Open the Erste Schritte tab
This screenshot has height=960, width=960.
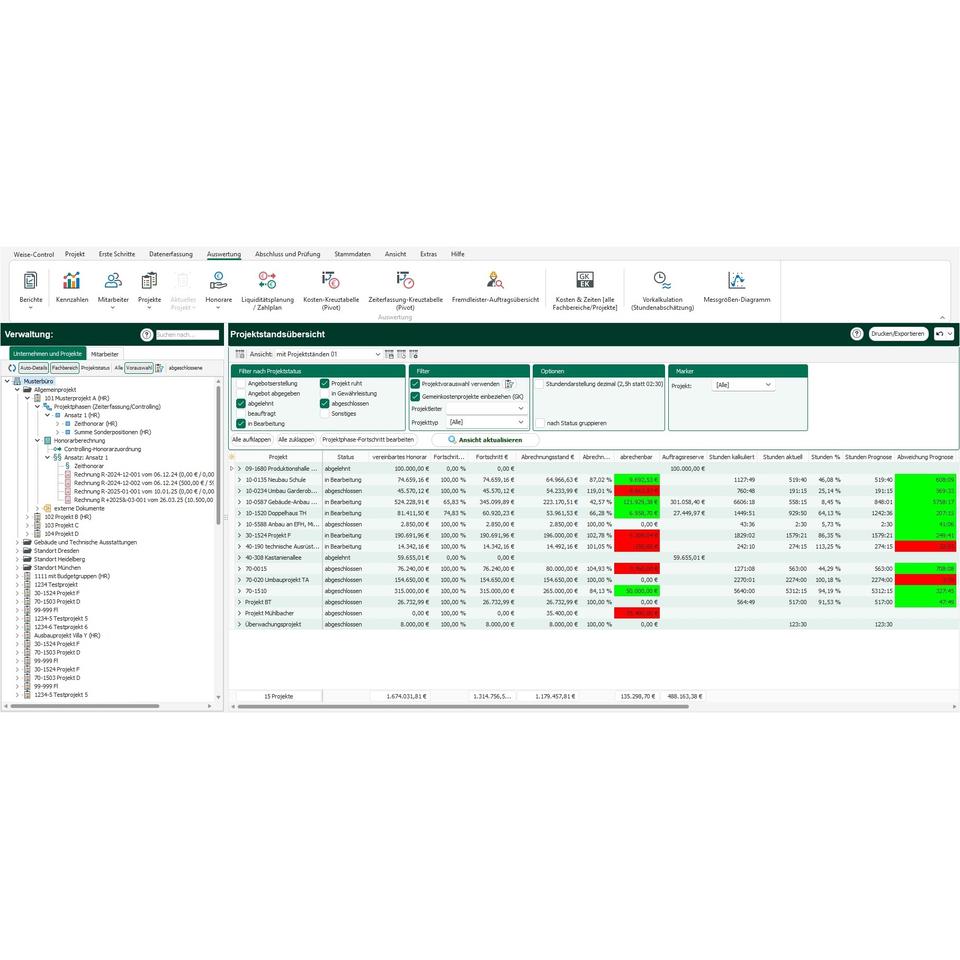pyautogui.click(x=117, y=254)
